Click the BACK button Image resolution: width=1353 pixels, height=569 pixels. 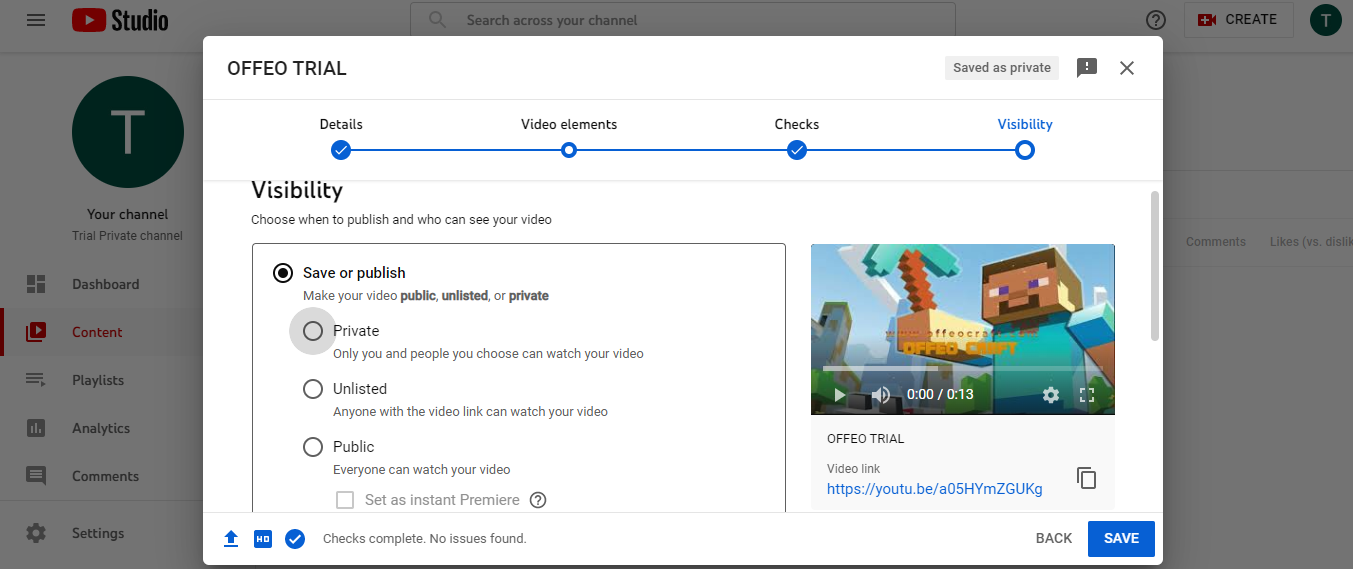pyautogui.click(x=1054, y=538)
